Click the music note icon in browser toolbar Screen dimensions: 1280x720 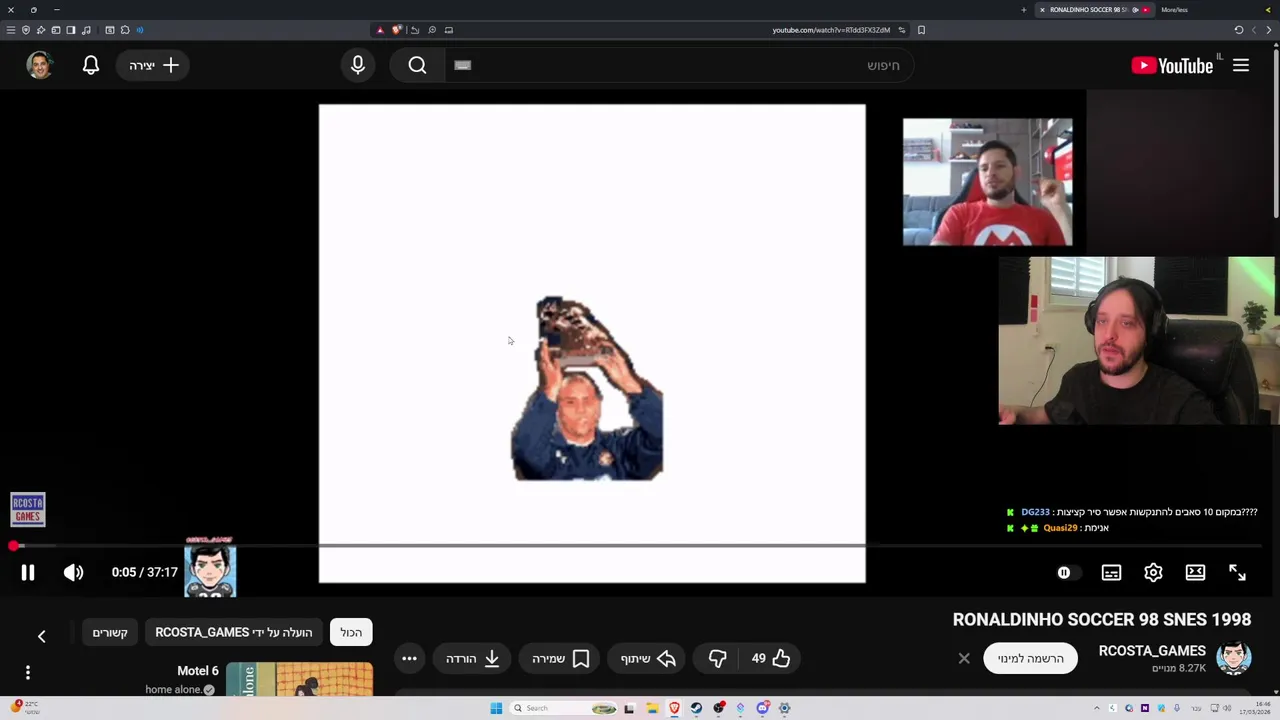coord(86,30)
